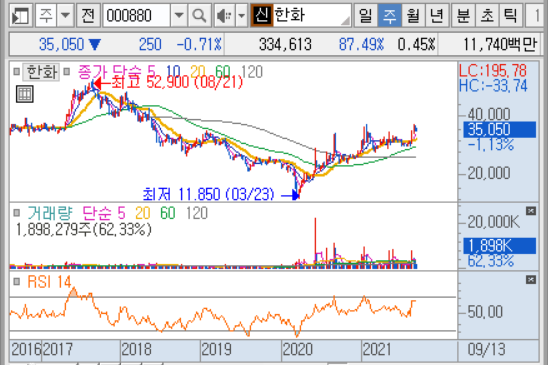Switch to minute chart 분 tab

coord(463,16)
